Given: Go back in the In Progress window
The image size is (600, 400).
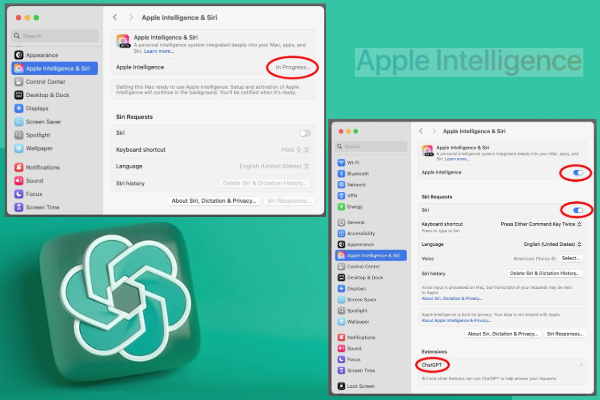Looking at the screenshot, I should pos(115,17).
